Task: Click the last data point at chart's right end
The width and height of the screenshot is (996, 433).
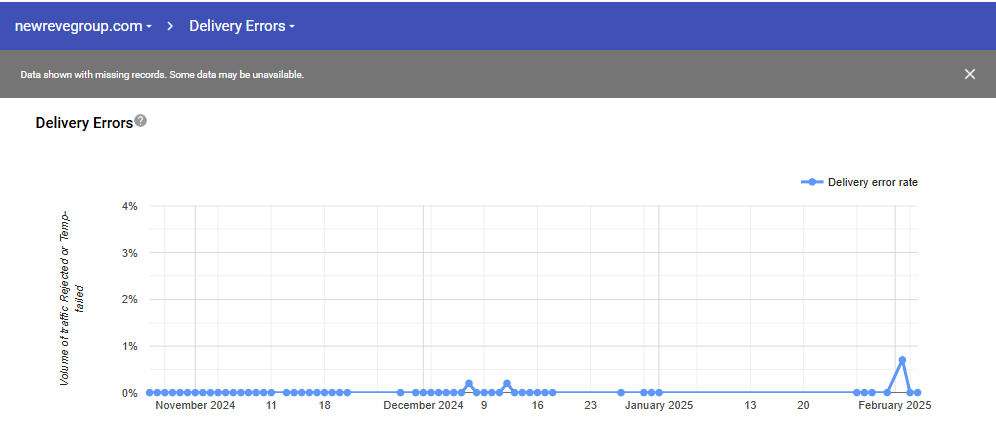Action: pos(917,393)
